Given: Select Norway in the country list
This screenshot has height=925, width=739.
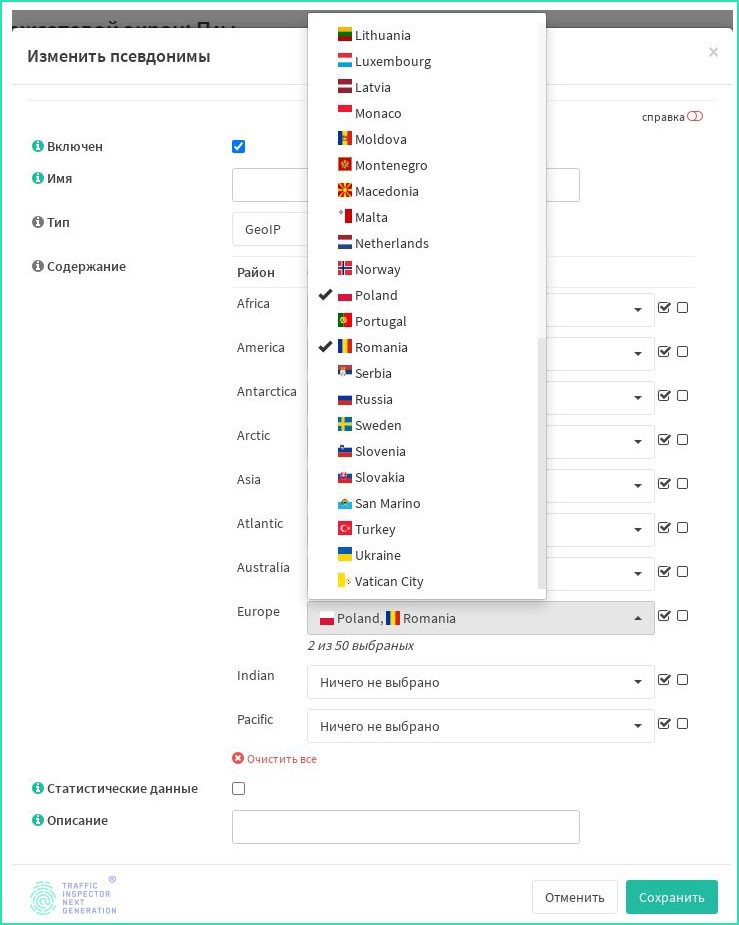Looking at the screenshot, I should point(423,269).
